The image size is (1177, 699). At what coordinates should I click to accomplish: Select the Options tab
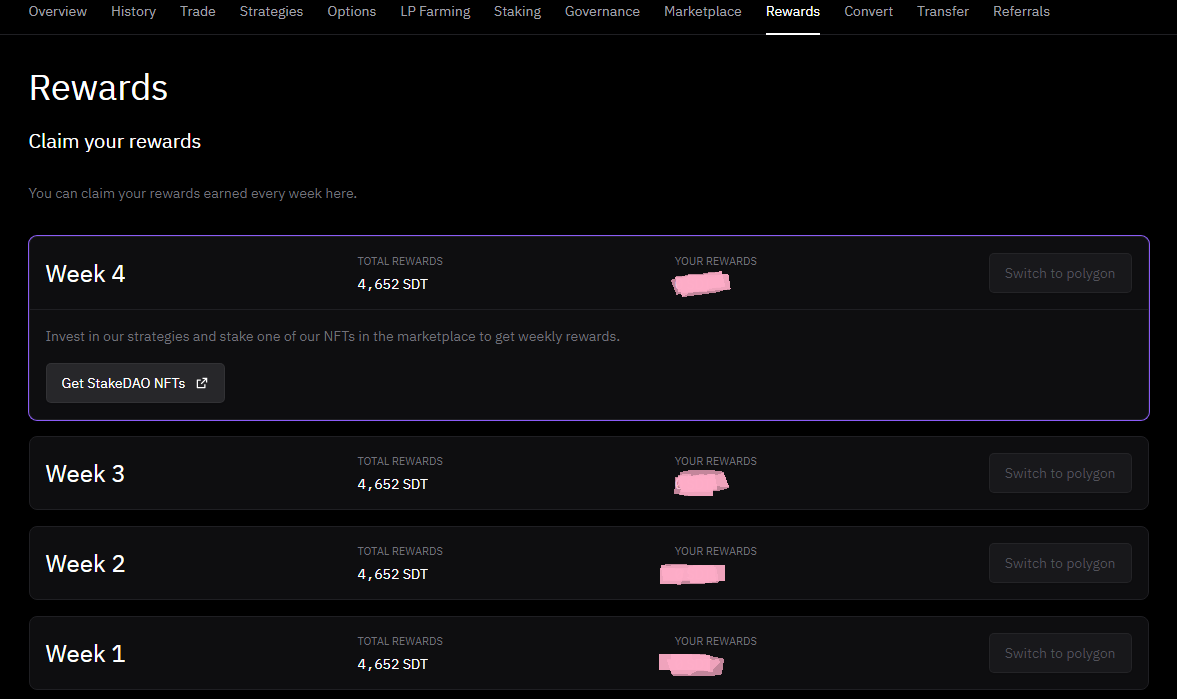(x=351, y=11)
